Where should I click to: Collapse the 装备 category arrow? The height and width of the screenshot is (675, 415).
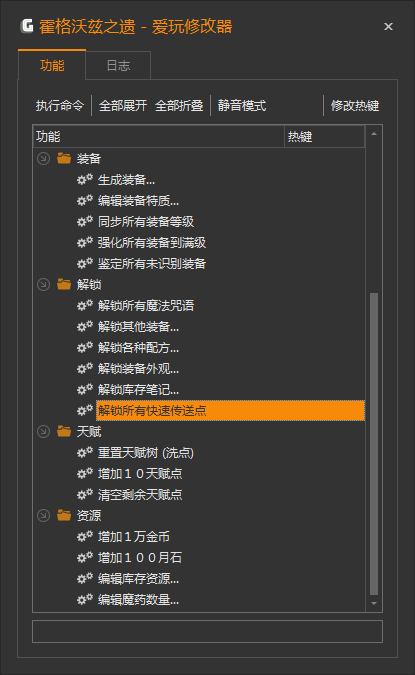[43, 158]
